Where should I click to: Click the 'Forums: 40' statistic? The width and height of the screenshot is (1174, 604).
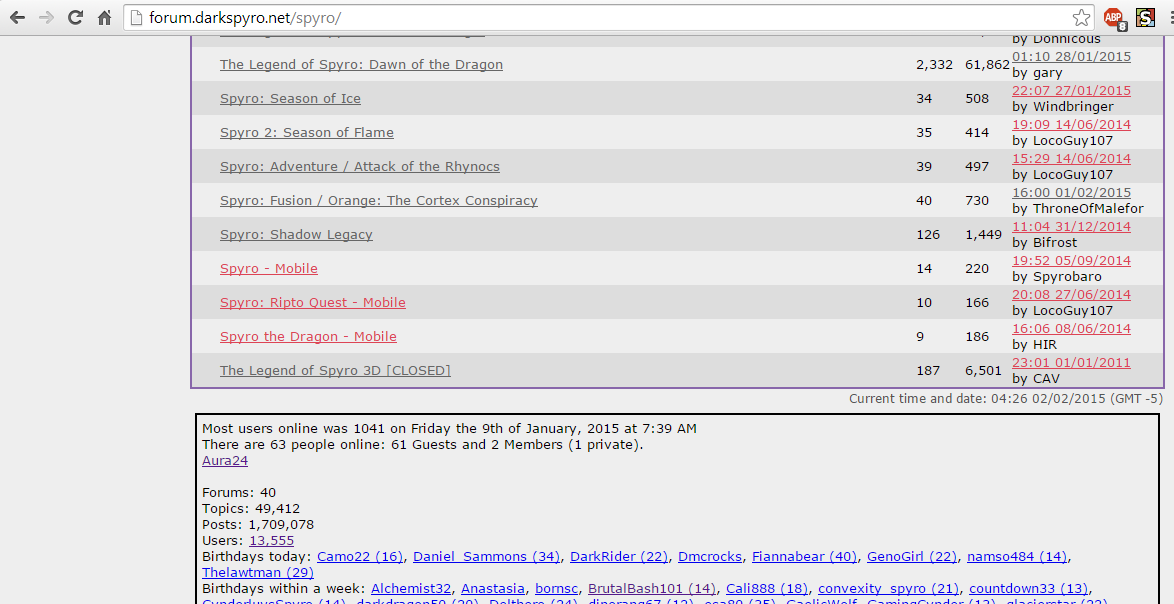(239, 492)
